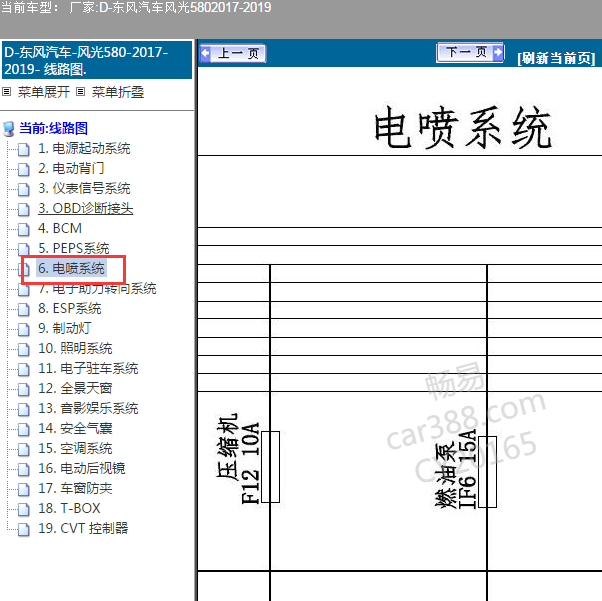Click page icon beside 4. BCM
Screen dimensions: 602x601
(x=24, y=229)
